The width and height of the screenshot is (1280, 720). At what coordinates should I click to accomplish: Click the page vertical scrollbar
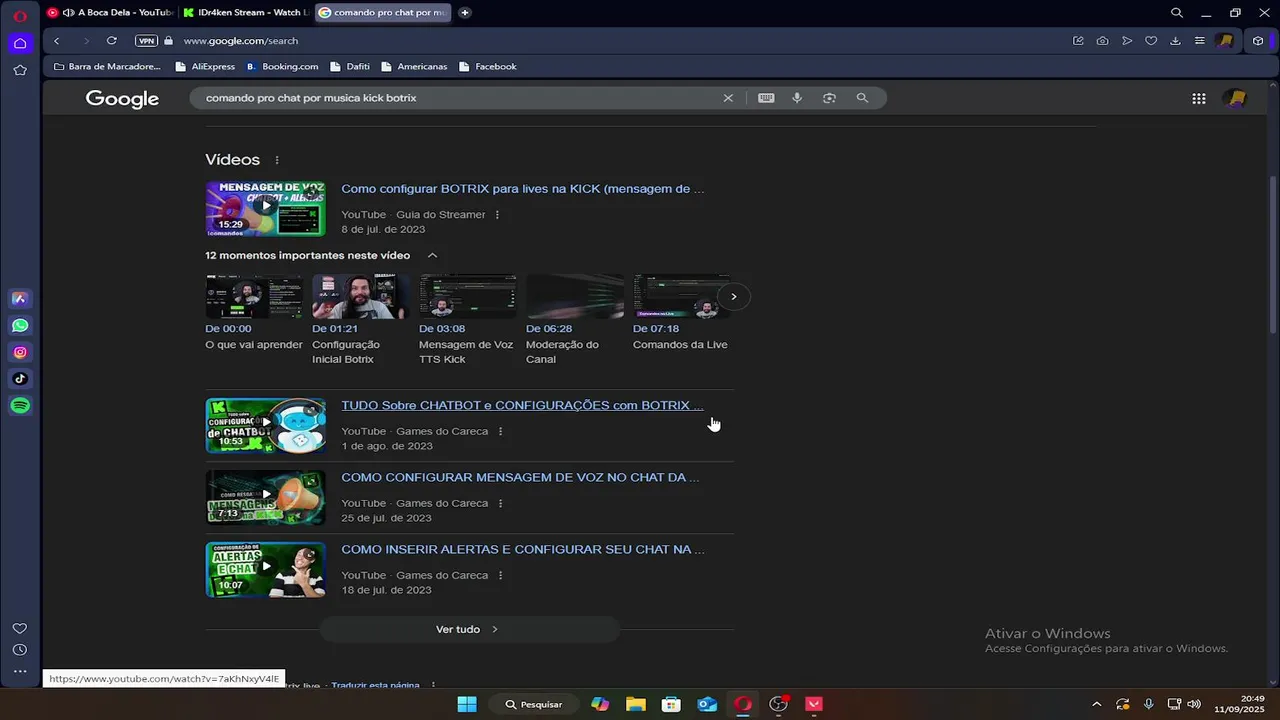click(1273, 255)
